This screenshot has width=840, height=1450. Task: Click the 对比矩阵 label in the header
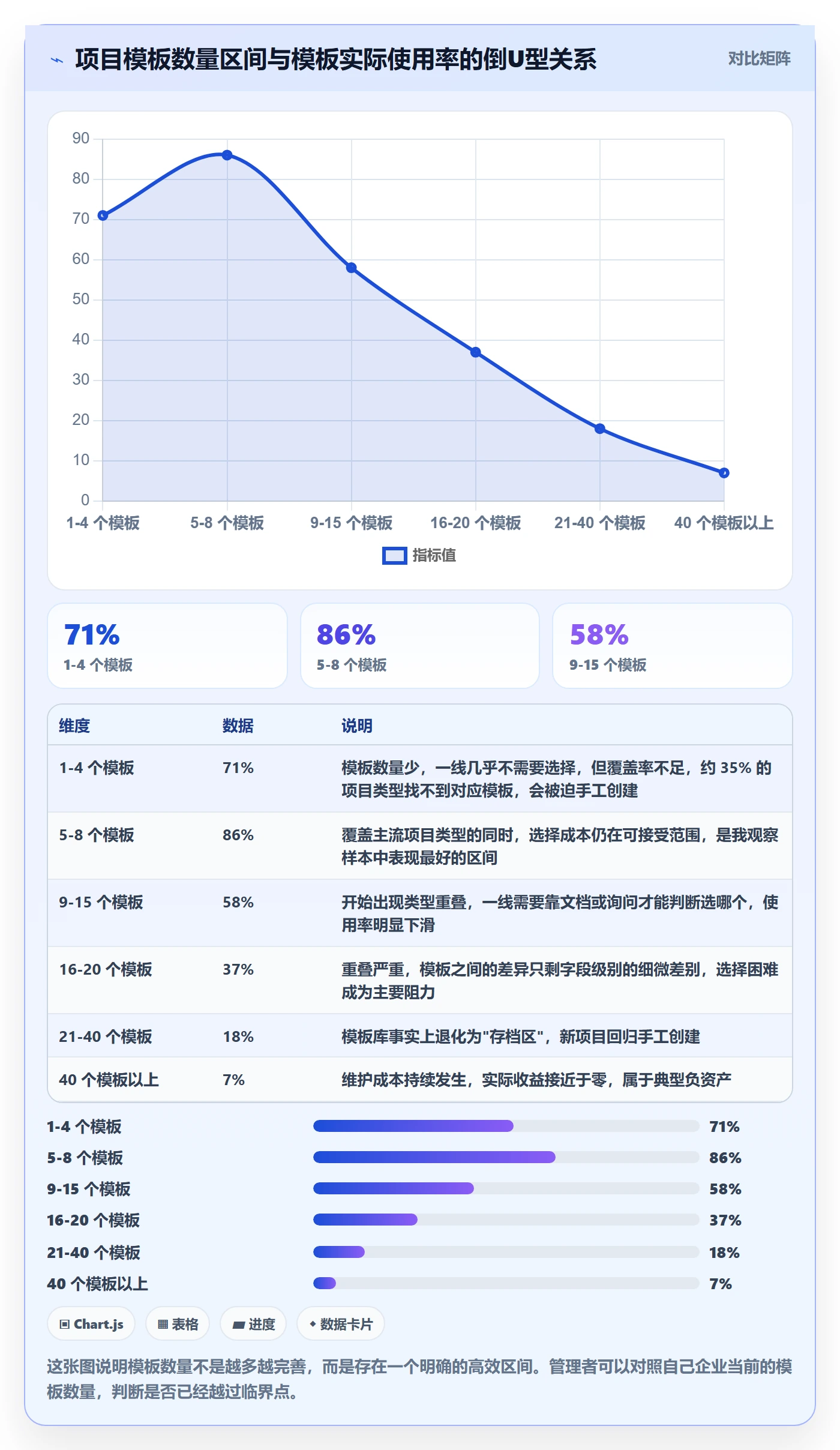click(x=759, y=58)
